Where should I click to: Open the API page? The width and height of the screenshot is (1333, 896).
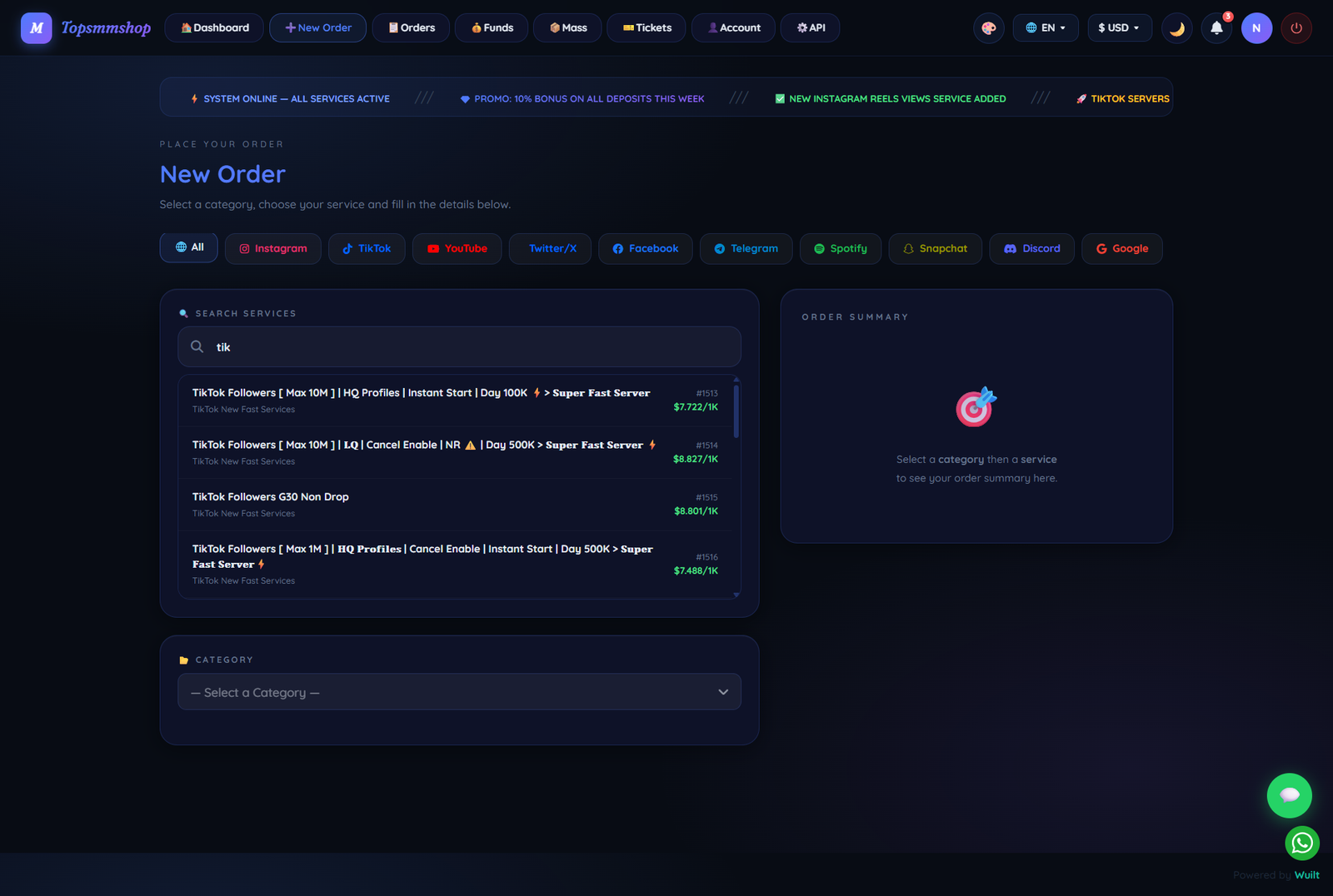pyautogui.click(x=810, y=28)
